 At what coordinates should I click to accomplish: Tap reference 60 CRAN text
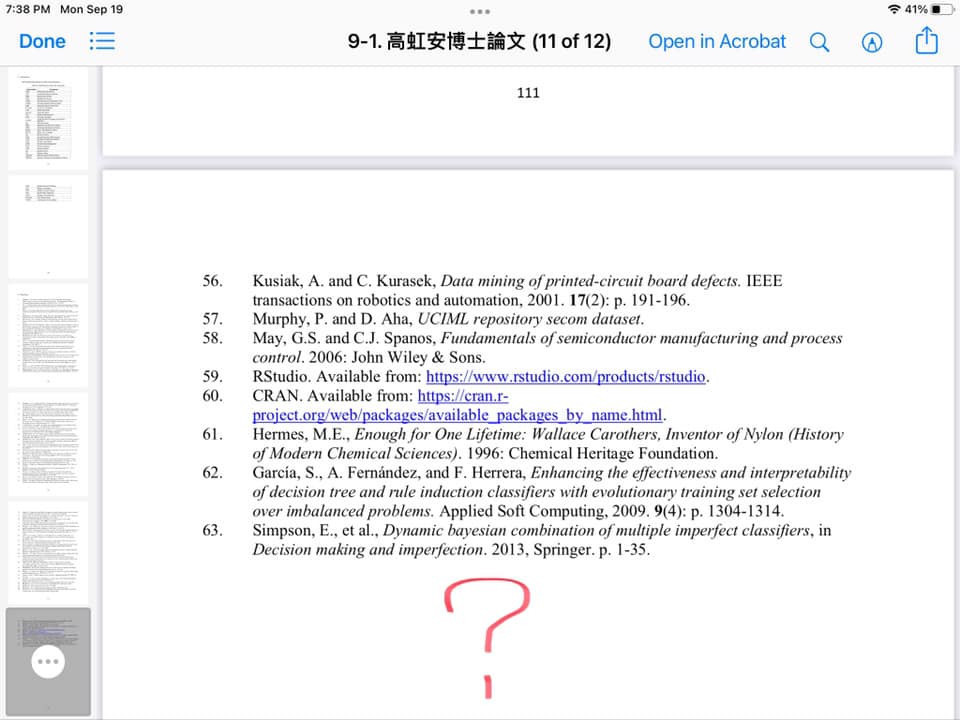pyautogui.click(x=332, y=396)
